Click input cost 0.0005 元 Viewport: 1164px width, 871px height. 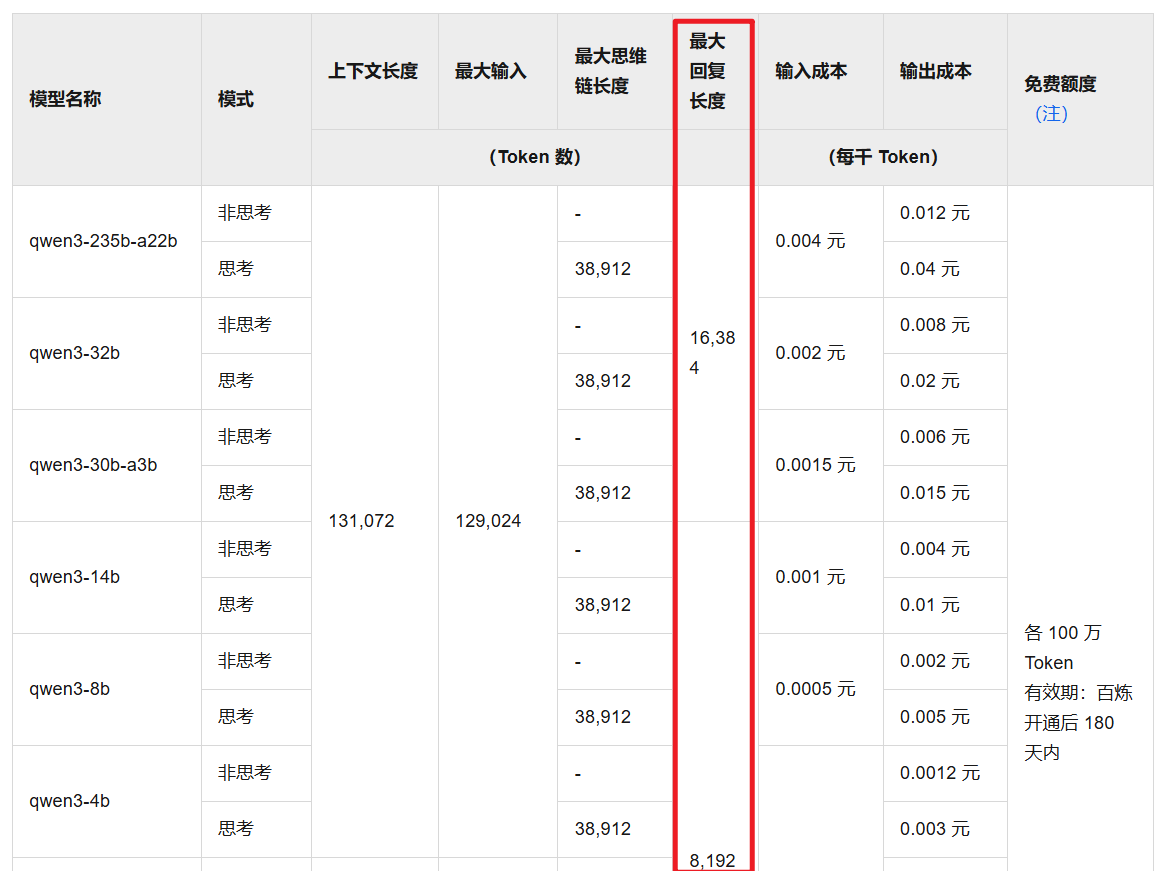[x=815, y=689]
